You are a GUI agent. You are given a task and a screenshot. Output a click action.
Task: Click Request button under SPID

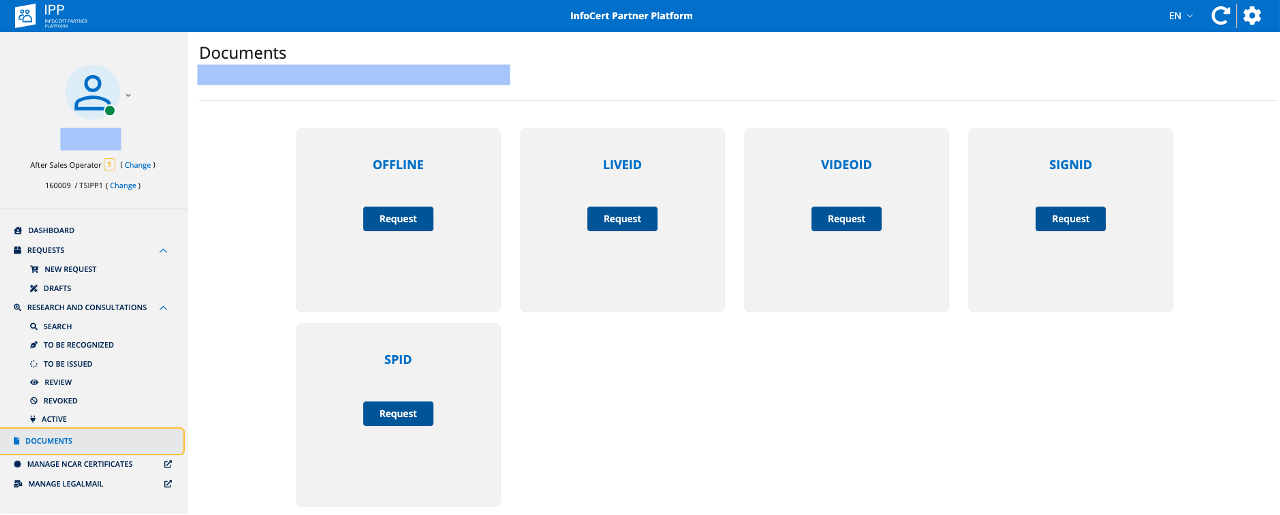398,414
